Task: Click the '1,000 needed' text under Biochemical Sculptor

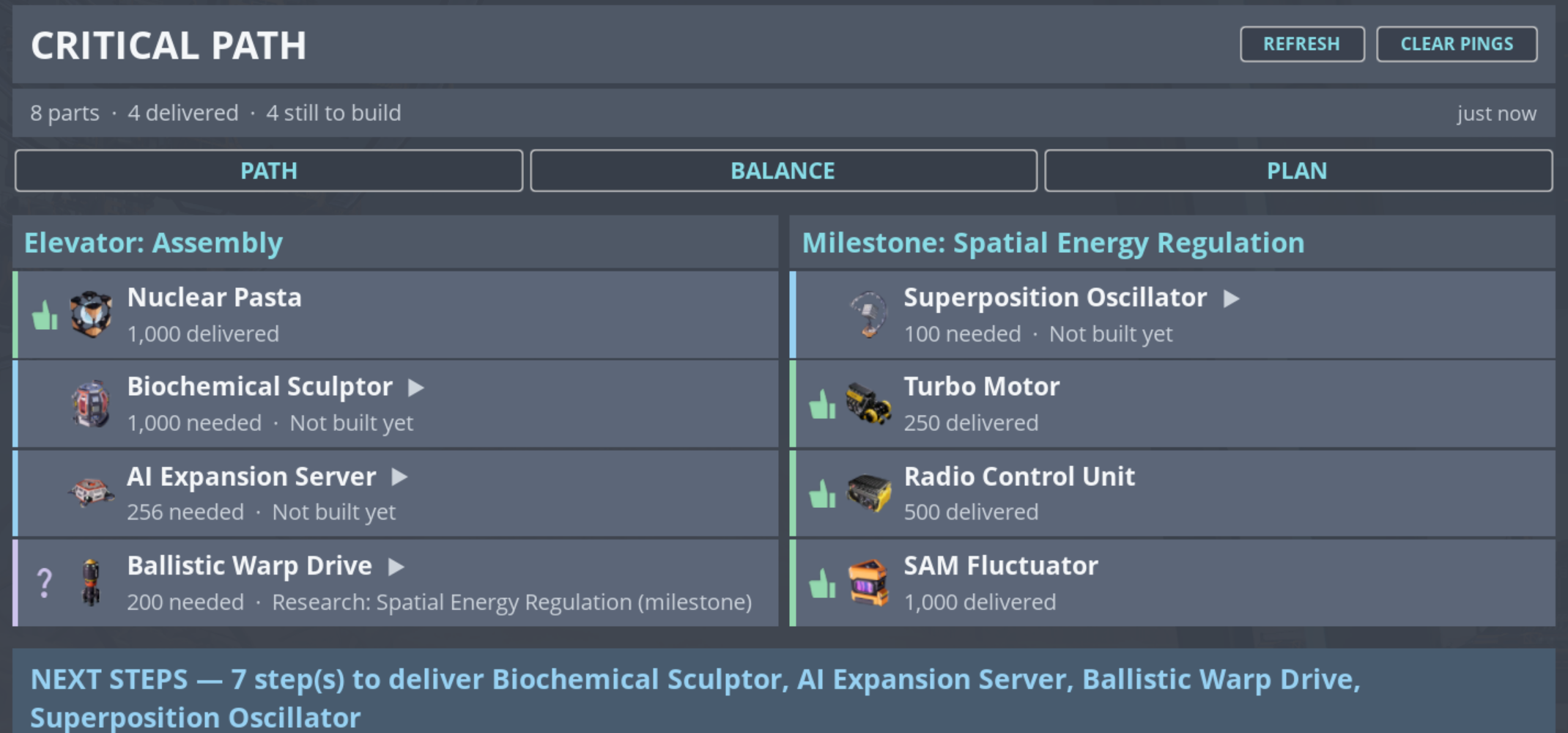Action: [x=194, y=423]
